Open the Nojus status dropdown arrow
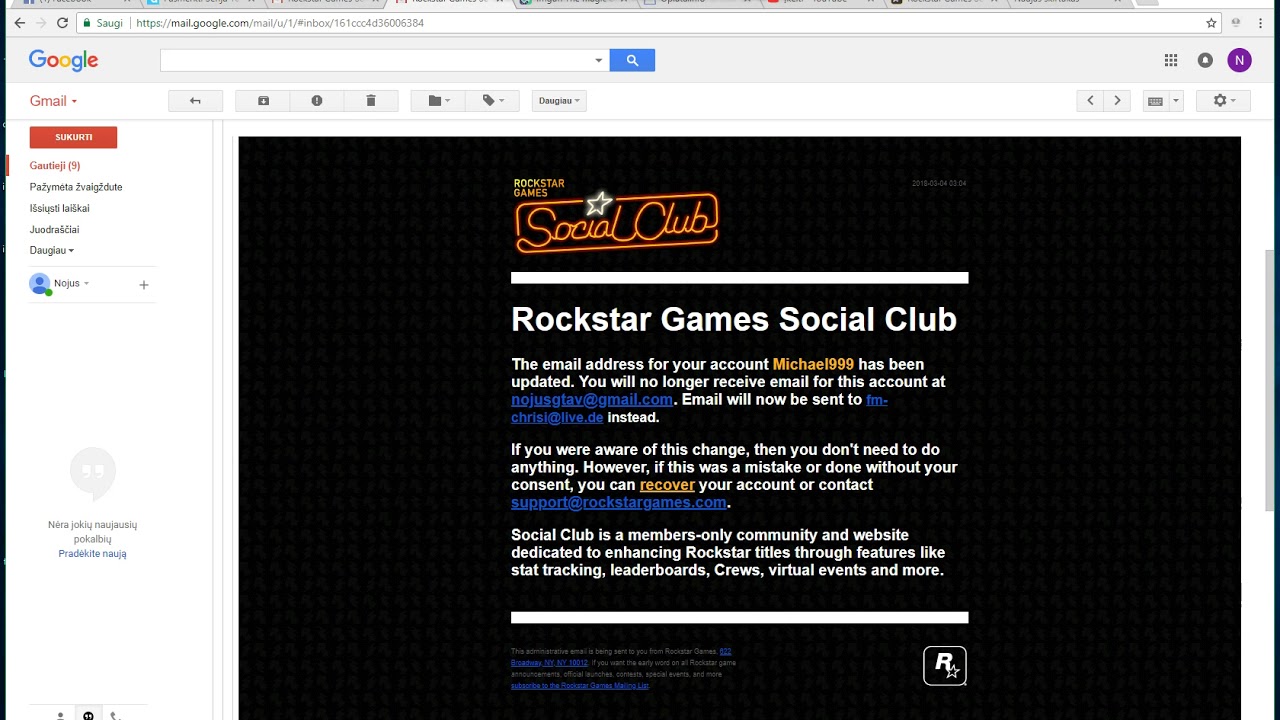The width and height of the screenshot is (1280, 720). coord(87,284)
